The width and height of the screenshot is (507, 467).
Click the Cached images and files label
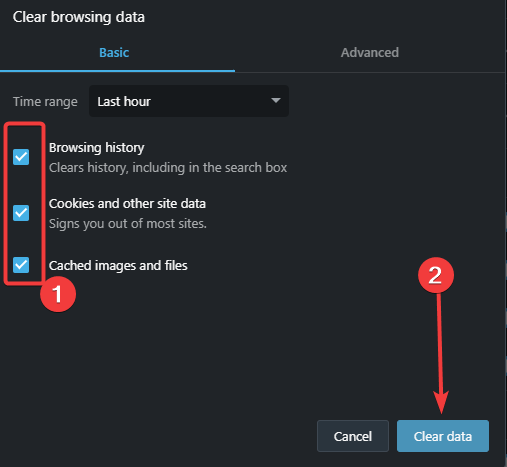(118, 266)
